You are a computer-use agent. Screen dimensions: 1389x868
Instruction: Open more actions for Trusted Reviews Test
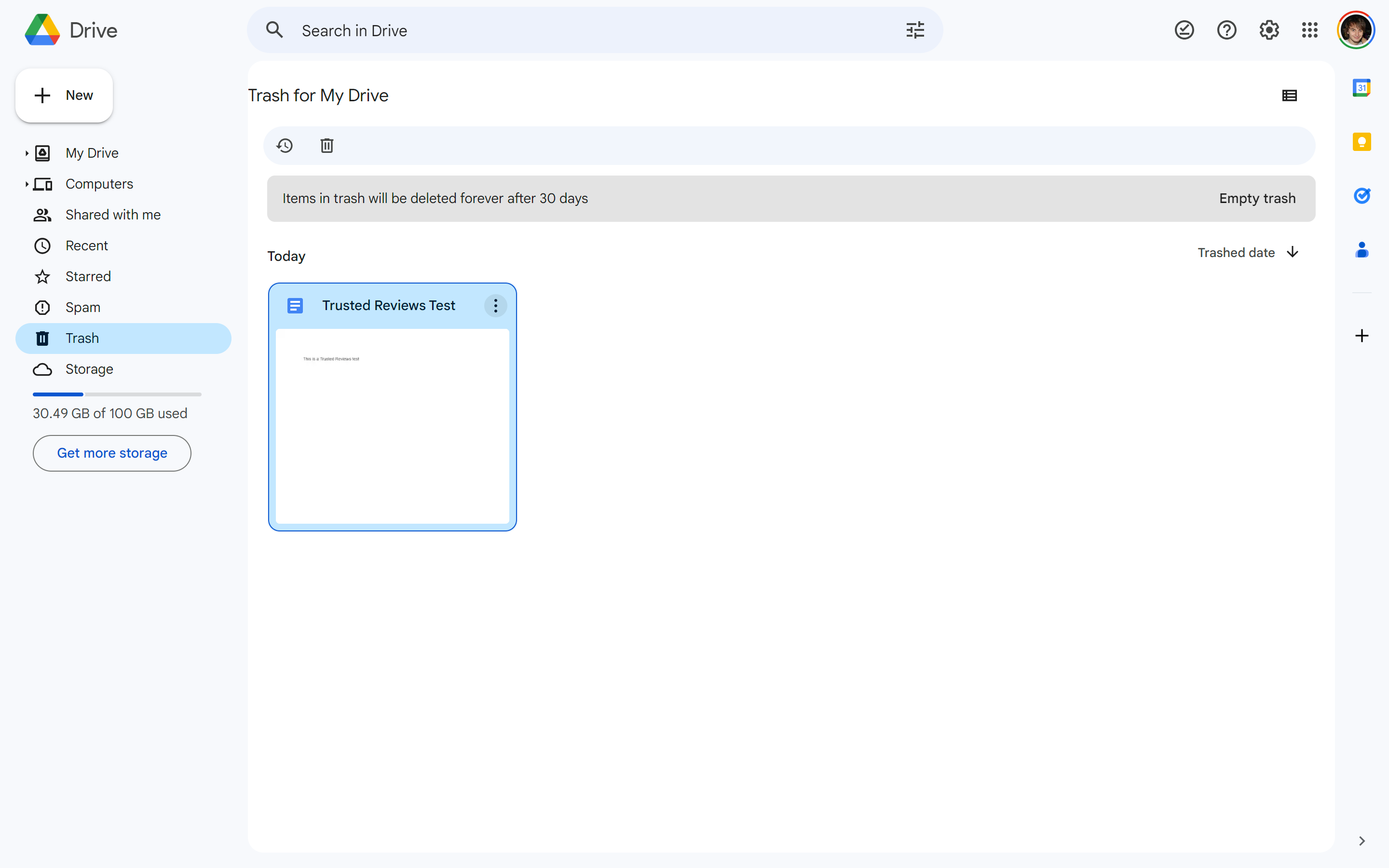click(496, 306)
